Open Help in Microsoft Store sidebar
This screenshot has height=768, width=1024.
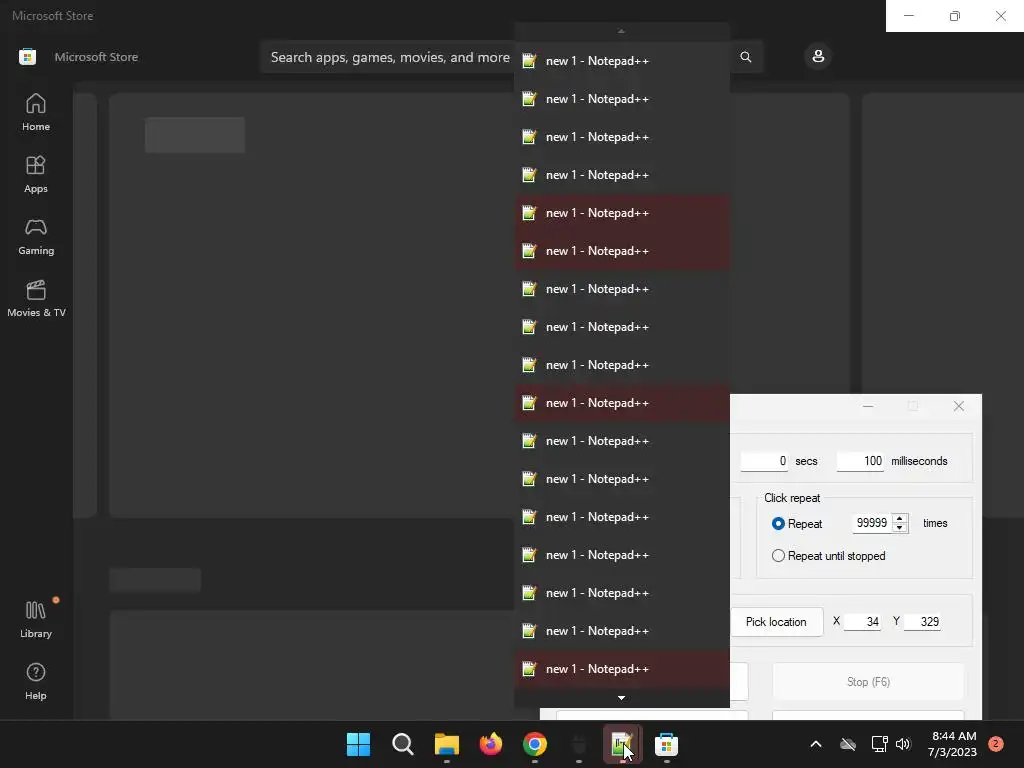(36, 681)
